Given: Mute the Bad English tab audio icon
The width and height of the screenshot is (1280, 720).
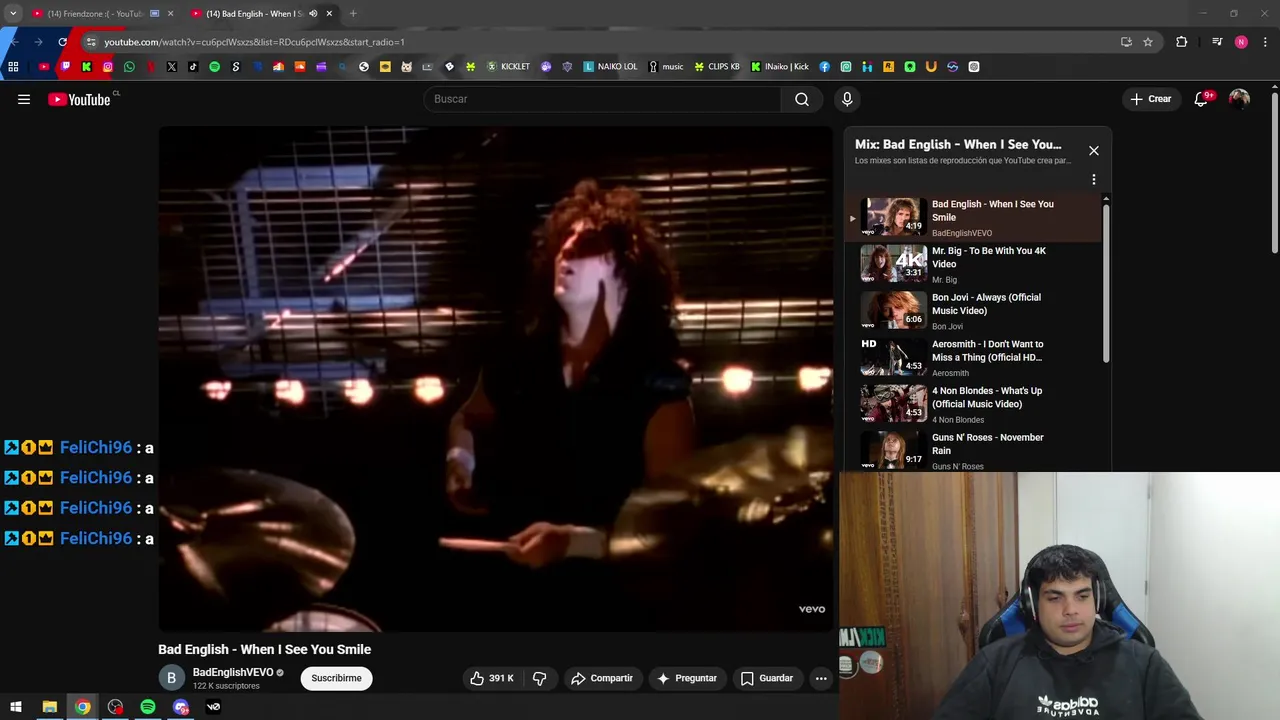Looking at the screenshot, I should [313, 14].
